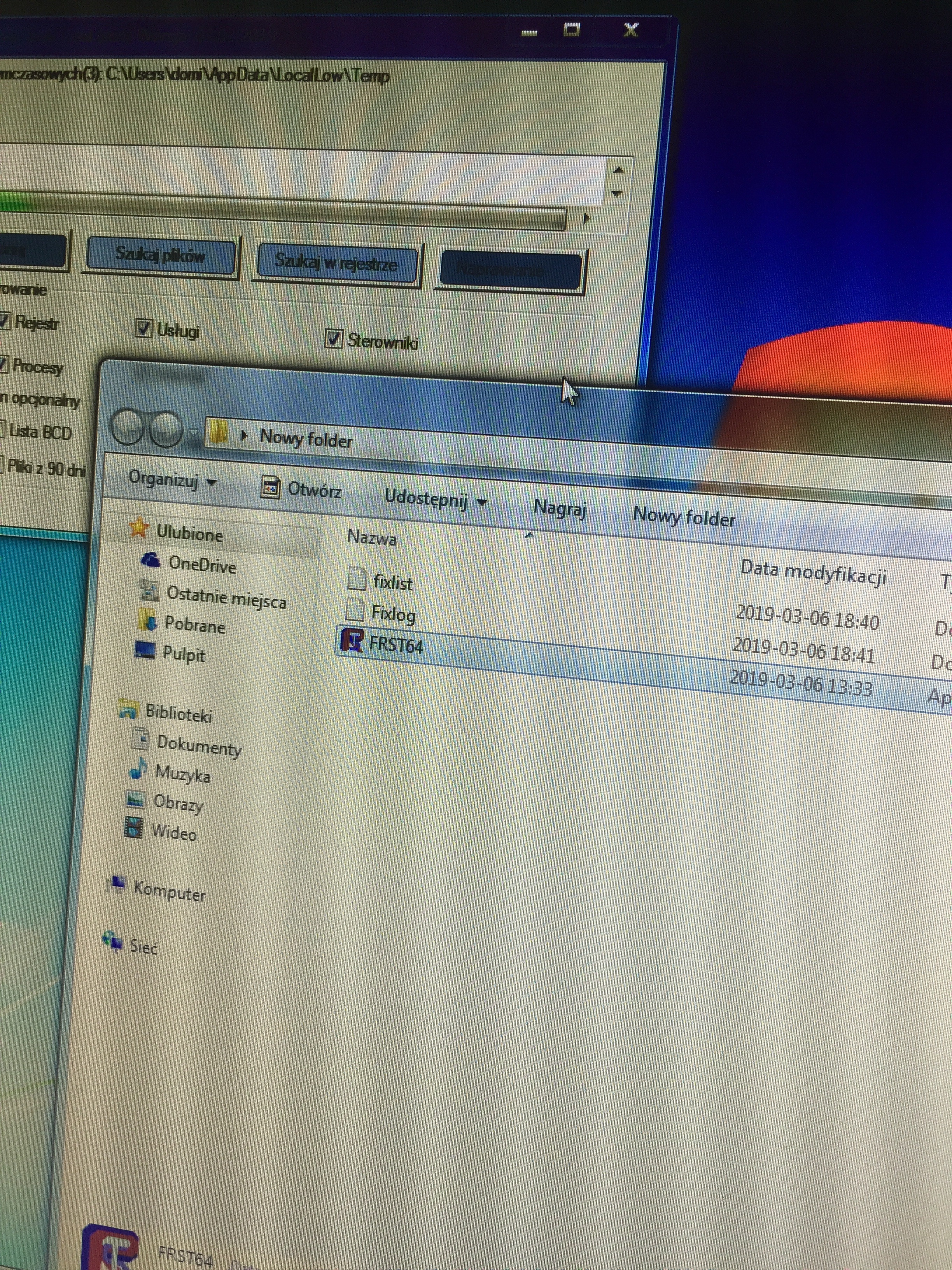Click scroll-up arrow of FRST text box
This screenshot has width=952, height=1270.
[x=619, y=170]
